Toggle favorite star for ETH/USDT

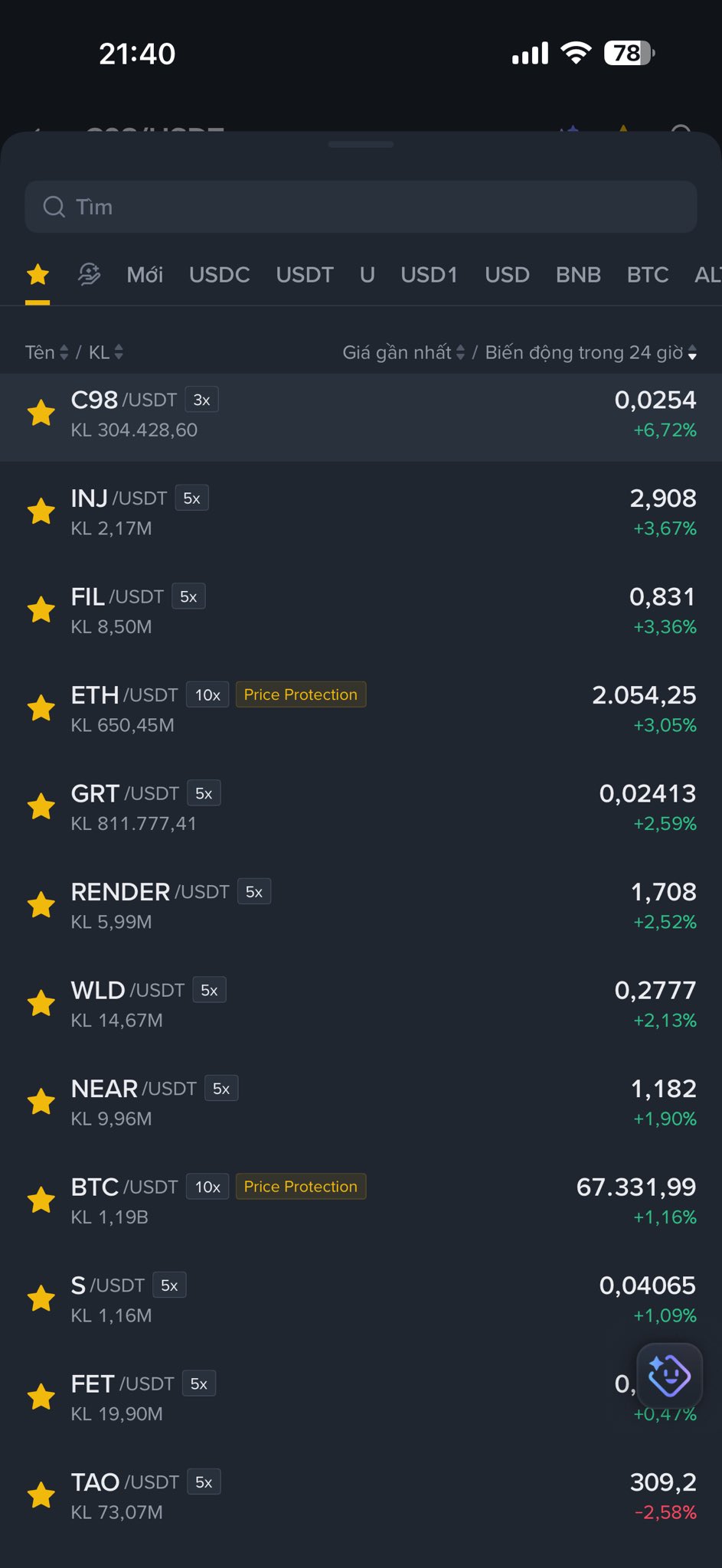(x=41, y=708)
